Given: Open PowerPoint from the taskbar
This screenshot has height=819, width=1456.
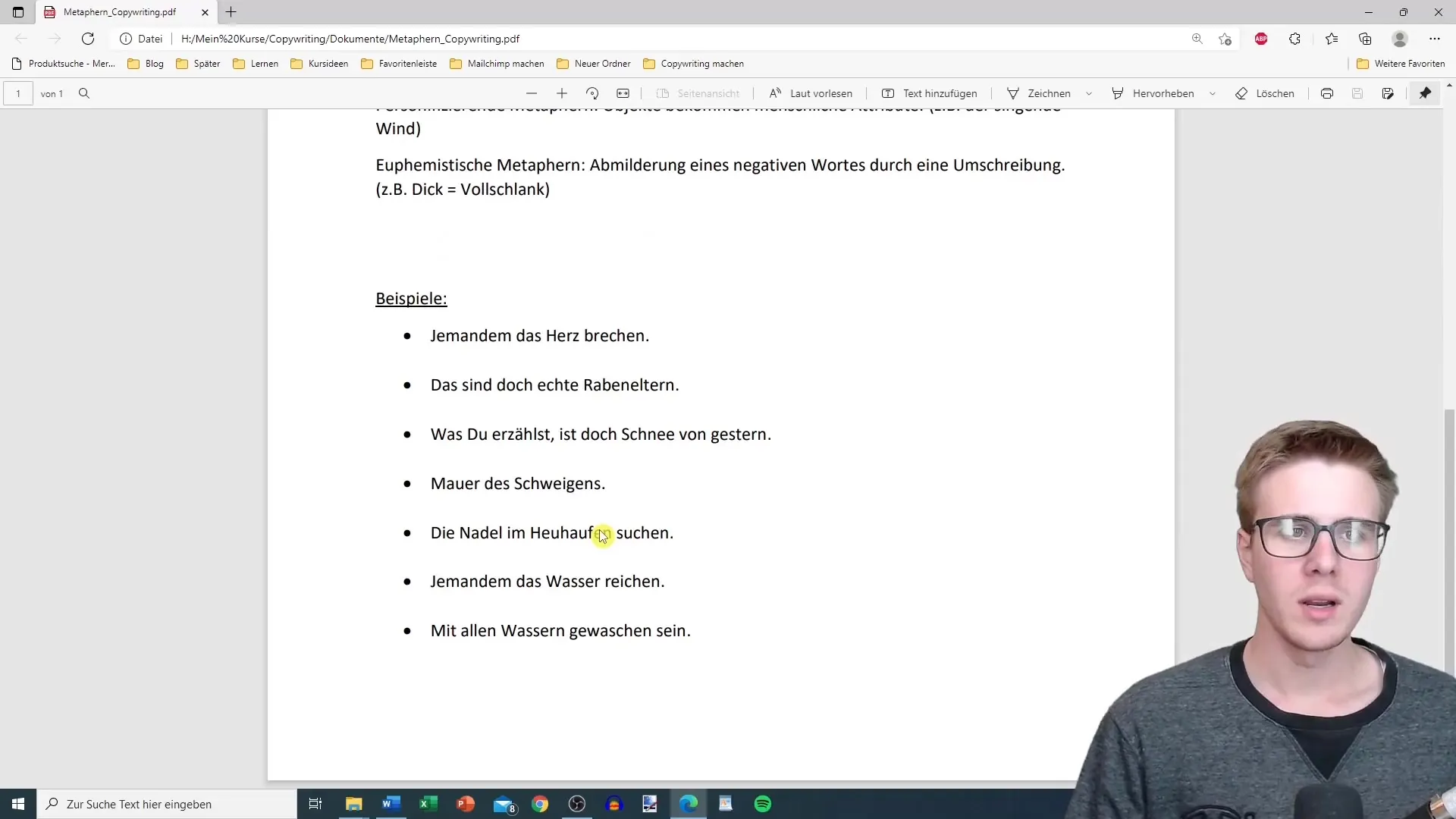Looking at the screenshot, I should coord(466,804).
